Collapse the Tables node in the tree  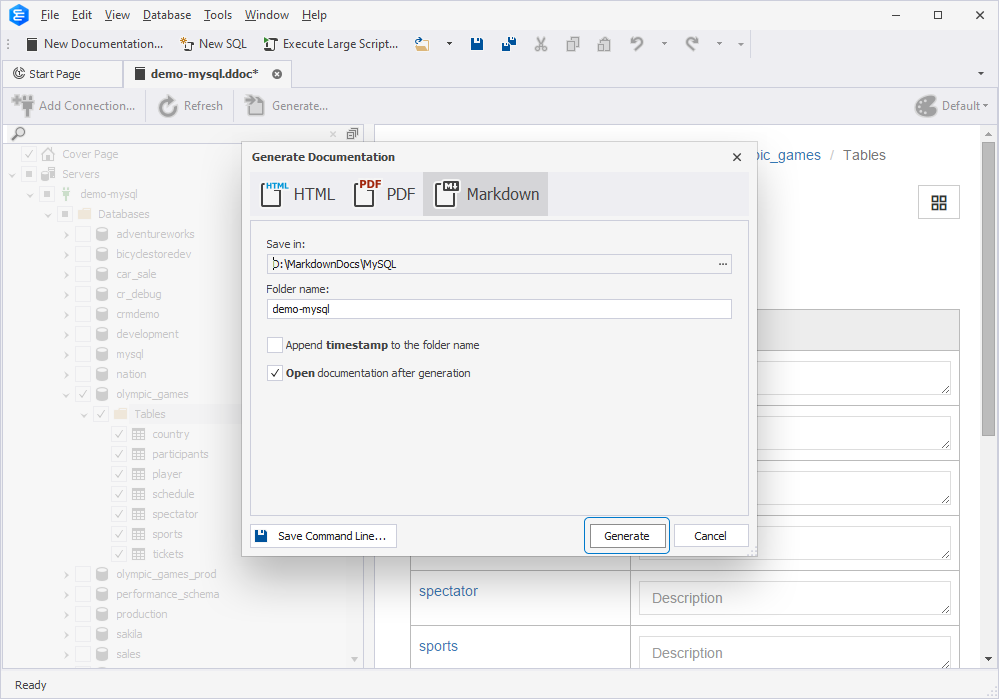(x=84, y=414)
